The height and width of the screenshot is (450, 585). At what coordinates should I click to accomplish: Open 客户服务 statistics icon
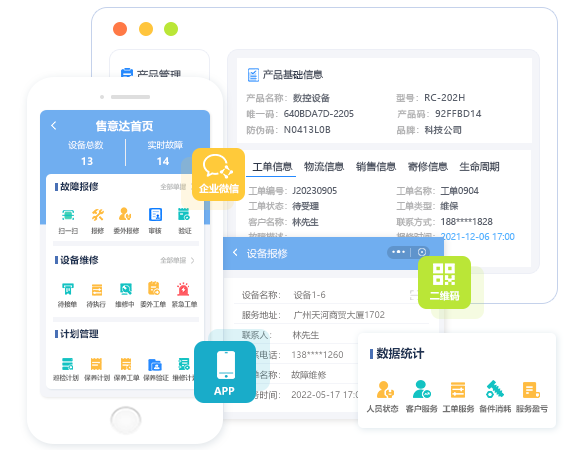click(422, 389)
